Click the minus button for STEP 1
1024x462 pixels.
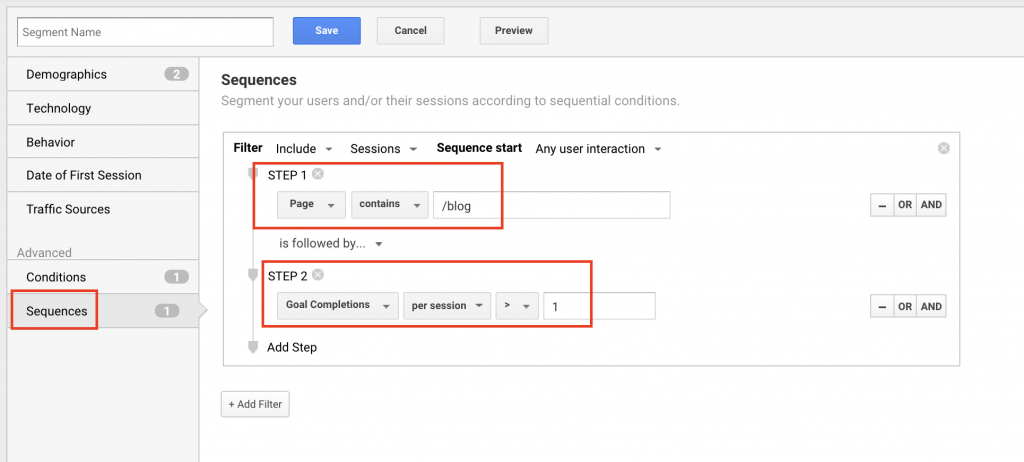[x=880, y=205]
